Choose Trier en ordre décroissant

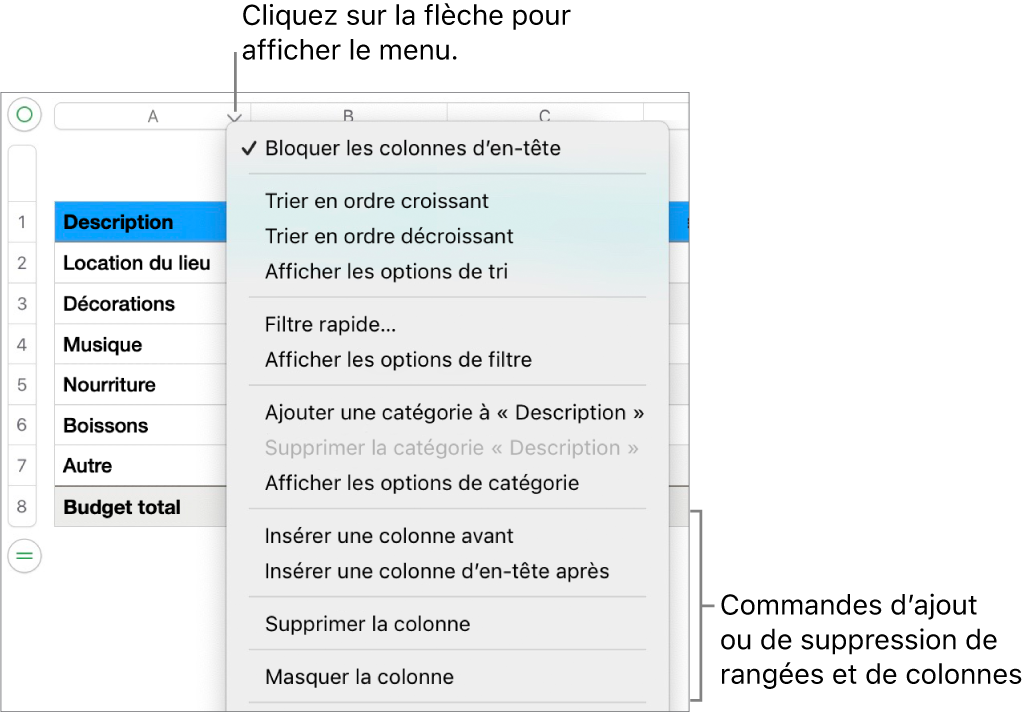(389, 237)
